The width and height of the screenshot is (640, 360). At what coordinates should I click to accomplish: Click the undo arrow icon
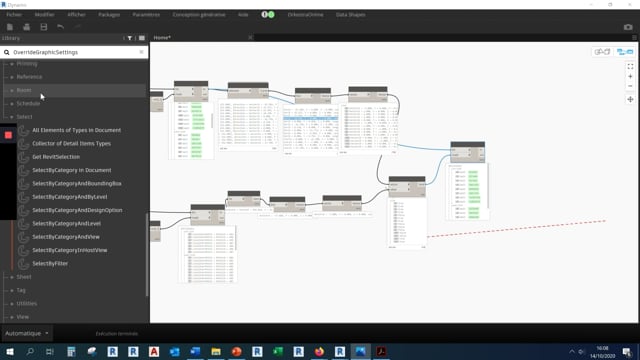tap(60, 27)
